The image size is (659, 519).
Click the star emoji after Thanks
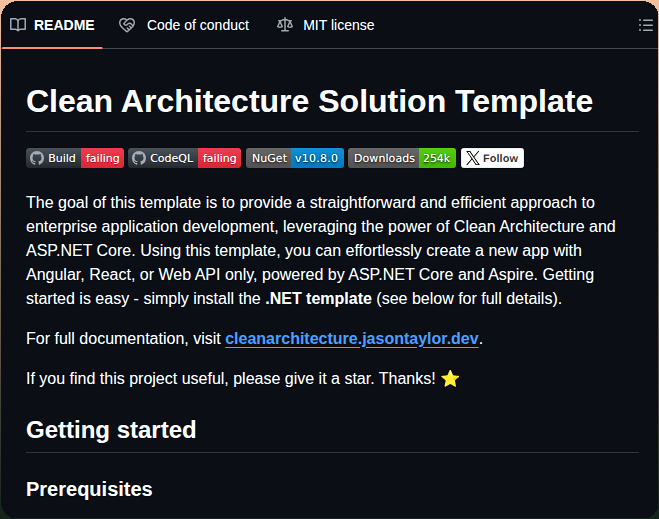[x=450, y=379]
